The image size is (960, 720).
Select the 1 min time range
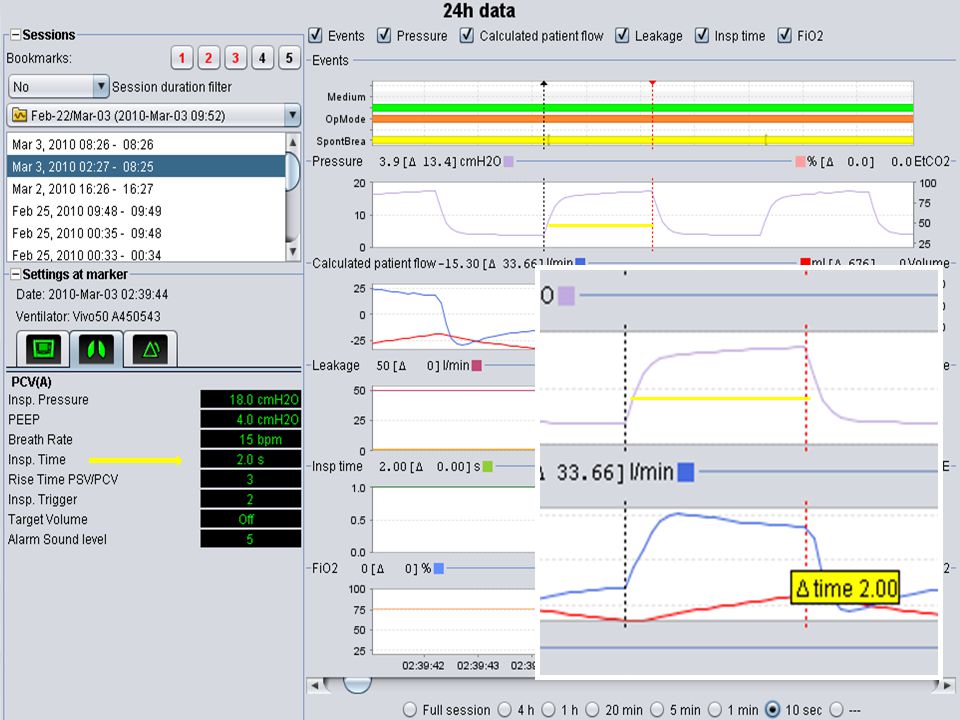(714, 710)
